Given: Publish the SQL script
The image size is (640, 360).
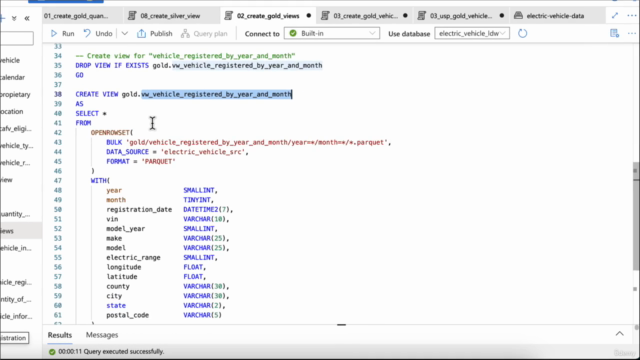Looking at the screenshot, I should pyautogui.click(x=155, y=33).
